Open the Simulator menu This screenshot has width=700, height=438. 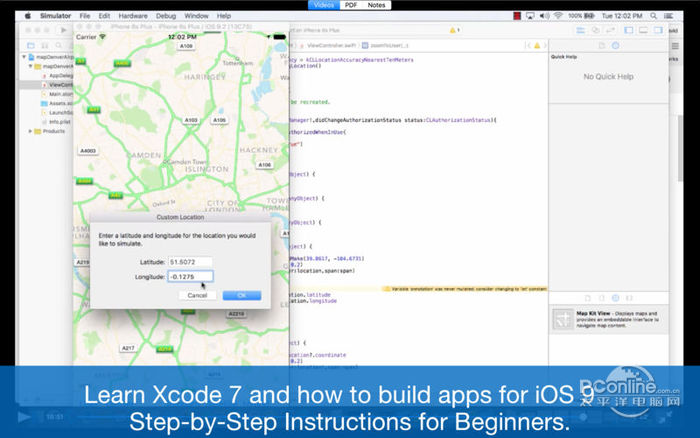coord(55,16)
